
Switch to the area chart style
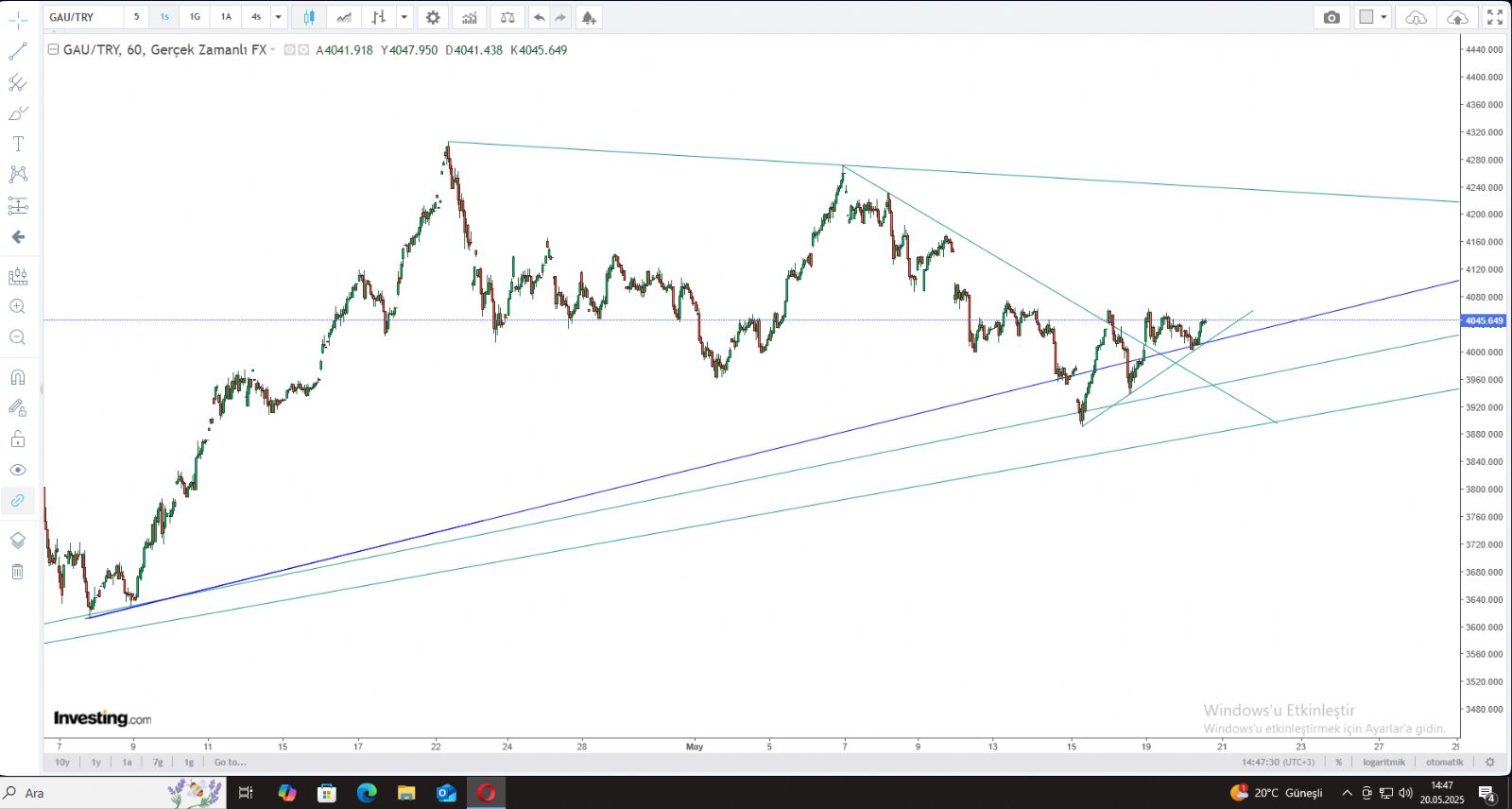[x=344, y=17]
